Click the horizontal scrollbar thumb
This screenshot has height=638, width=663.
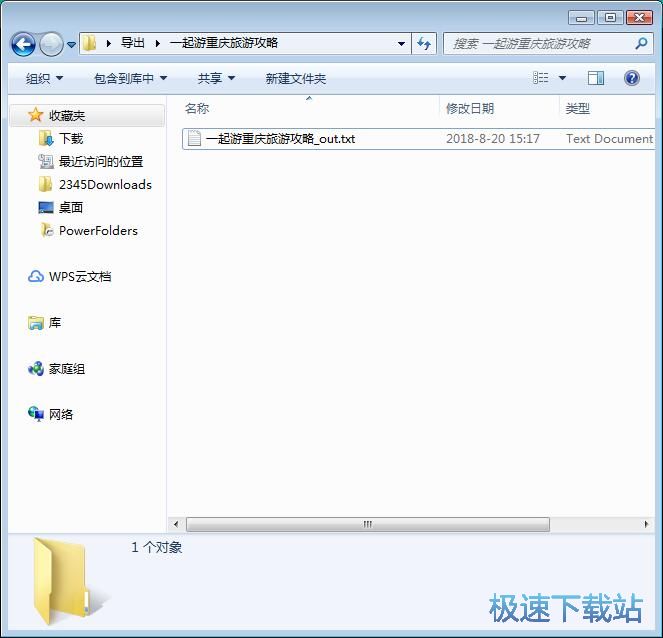click(x=368, y=524)
